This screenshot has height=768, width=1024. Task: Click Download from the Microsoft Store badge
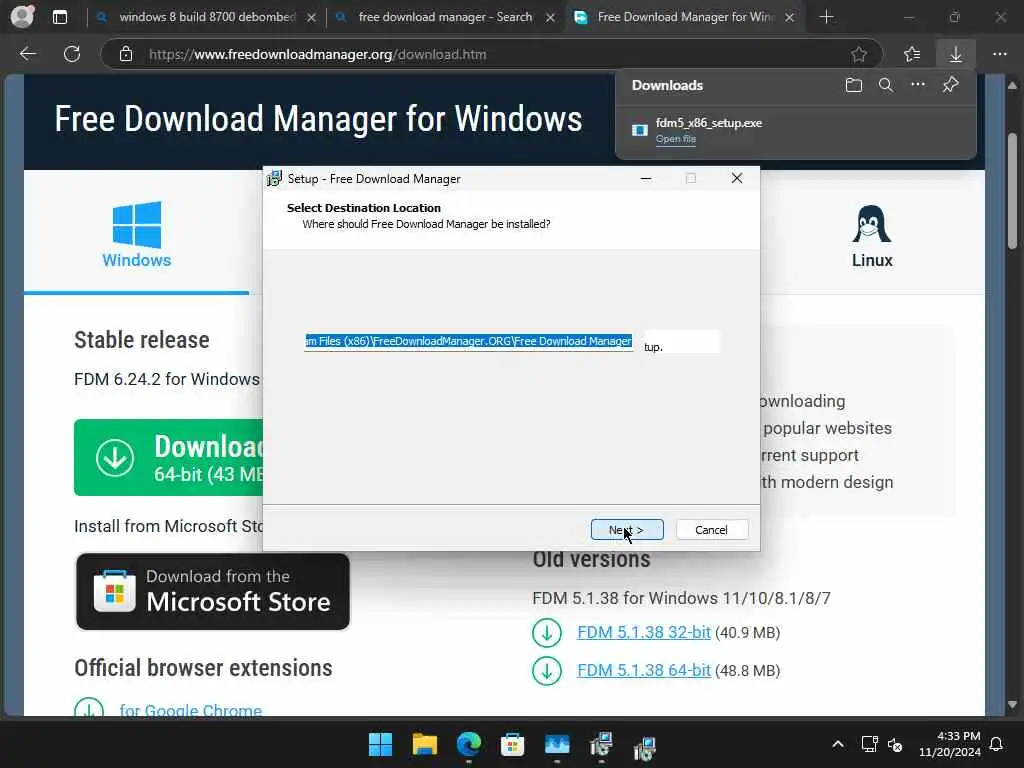tap(213, 592)
